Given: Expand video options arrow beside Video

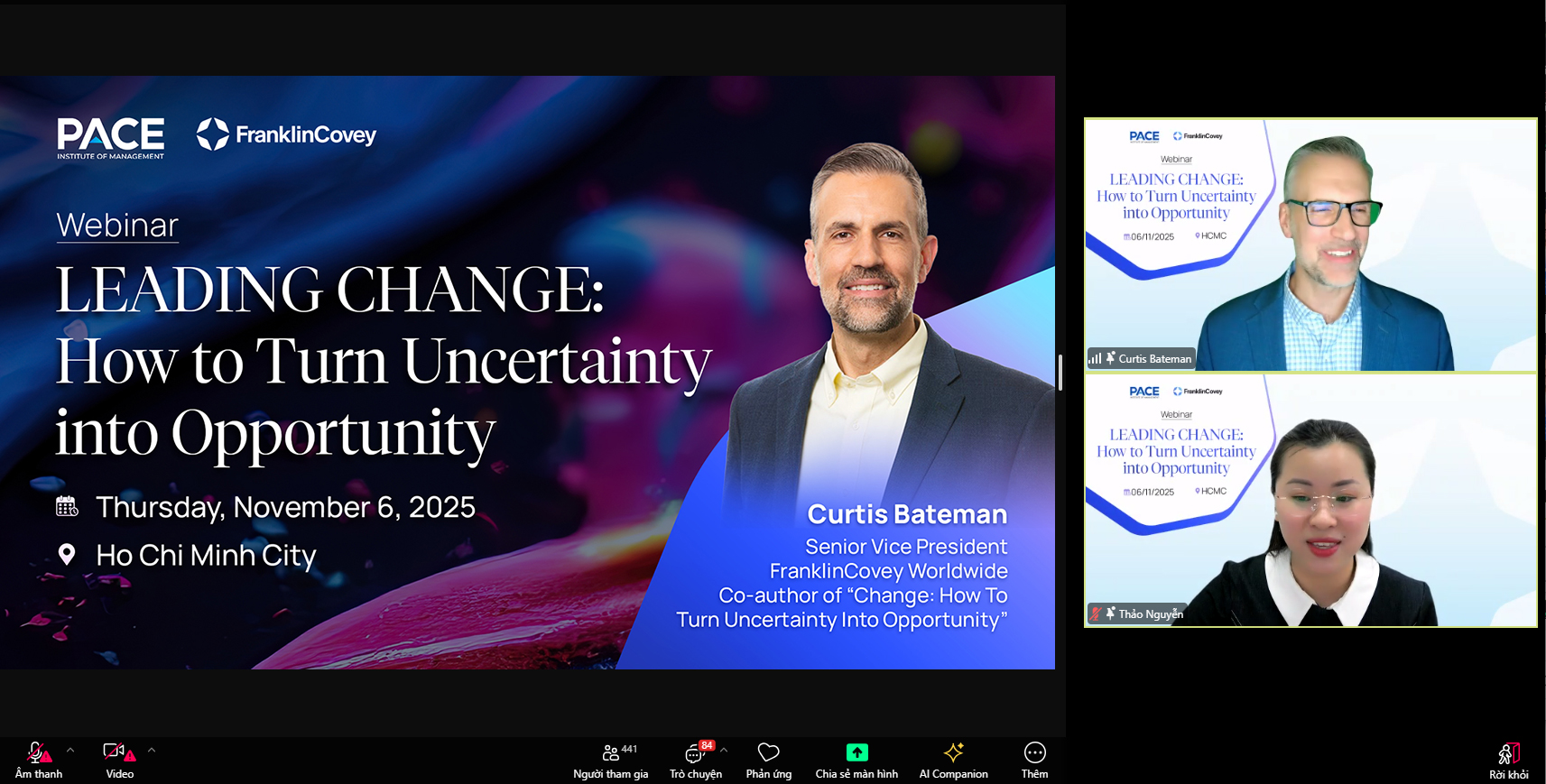Looking at the screenshot, I should click(x=152, y=750).
